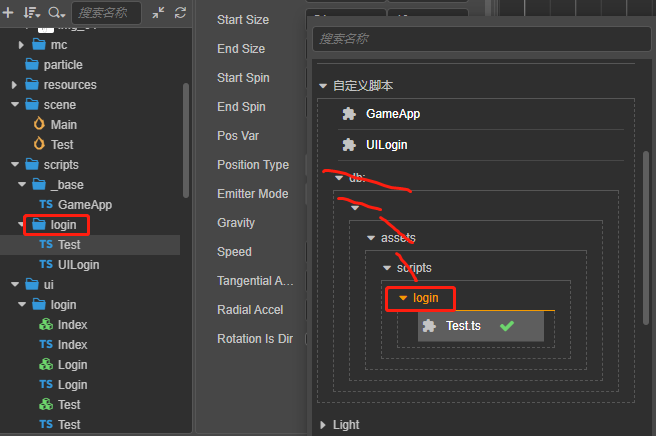656x436 pixels.
Task: Select the bottom Test TS file under ui
Action: point(60,425)
